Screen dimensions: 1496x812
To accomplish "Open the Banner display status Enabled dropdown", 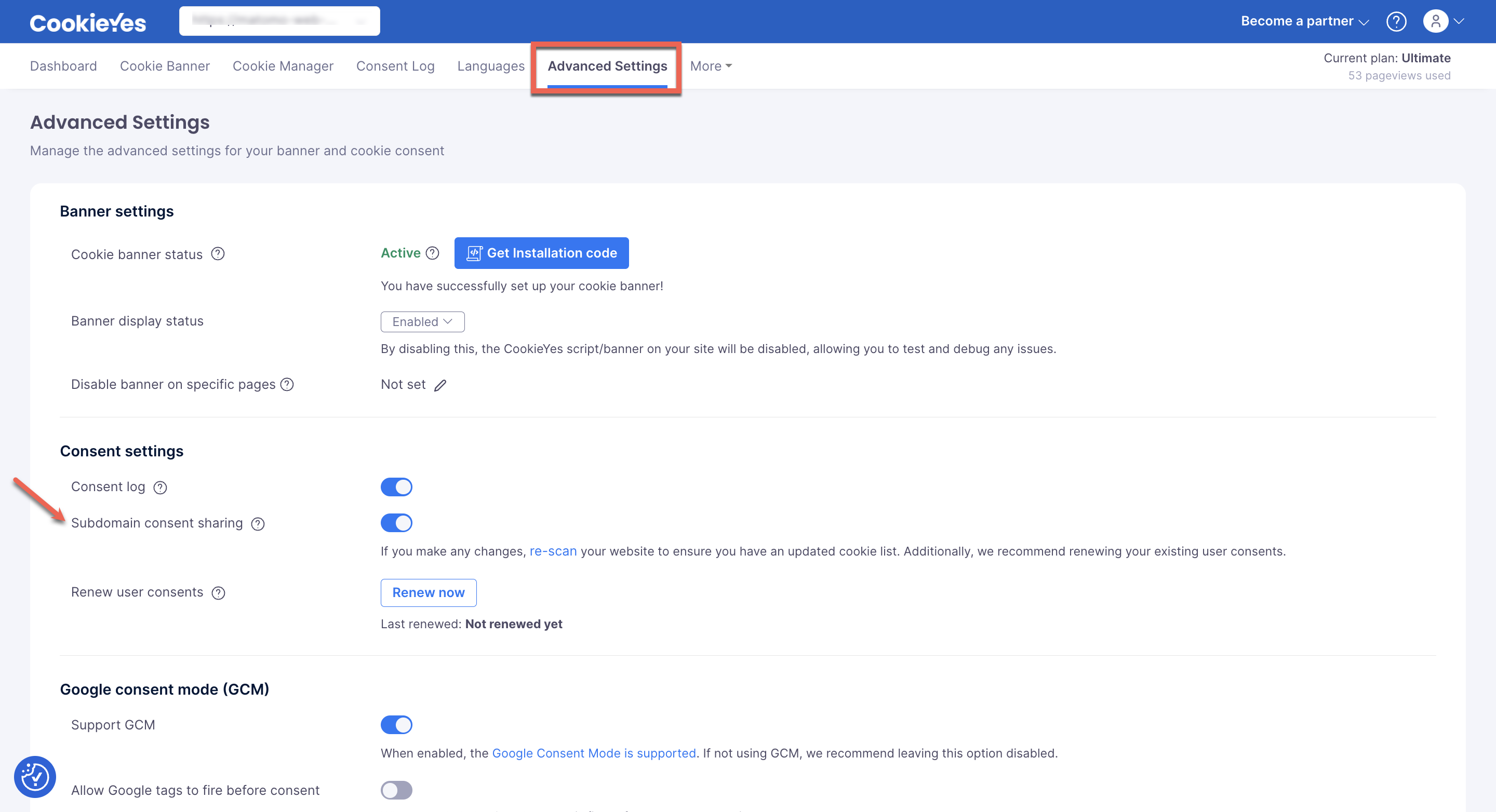I will 422,321.
